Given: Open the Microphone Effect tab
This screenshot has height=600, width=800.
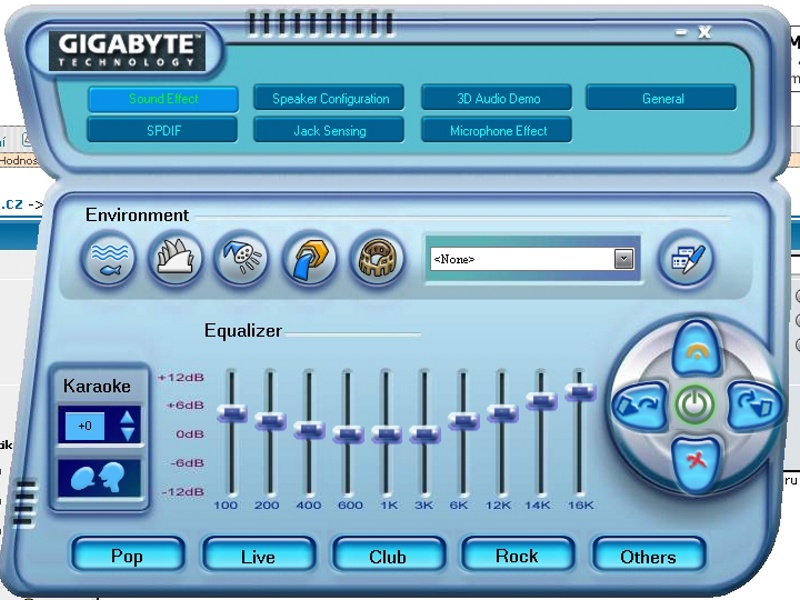Looking at the screenshot, I should (497, 131).
